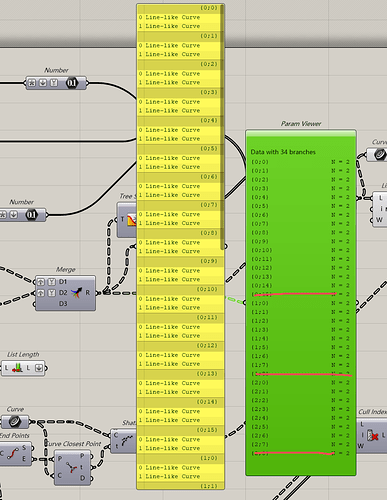Select the {0;14} branch row in Param Viewer
Viewport: 387px width, 500px height.
301,286
